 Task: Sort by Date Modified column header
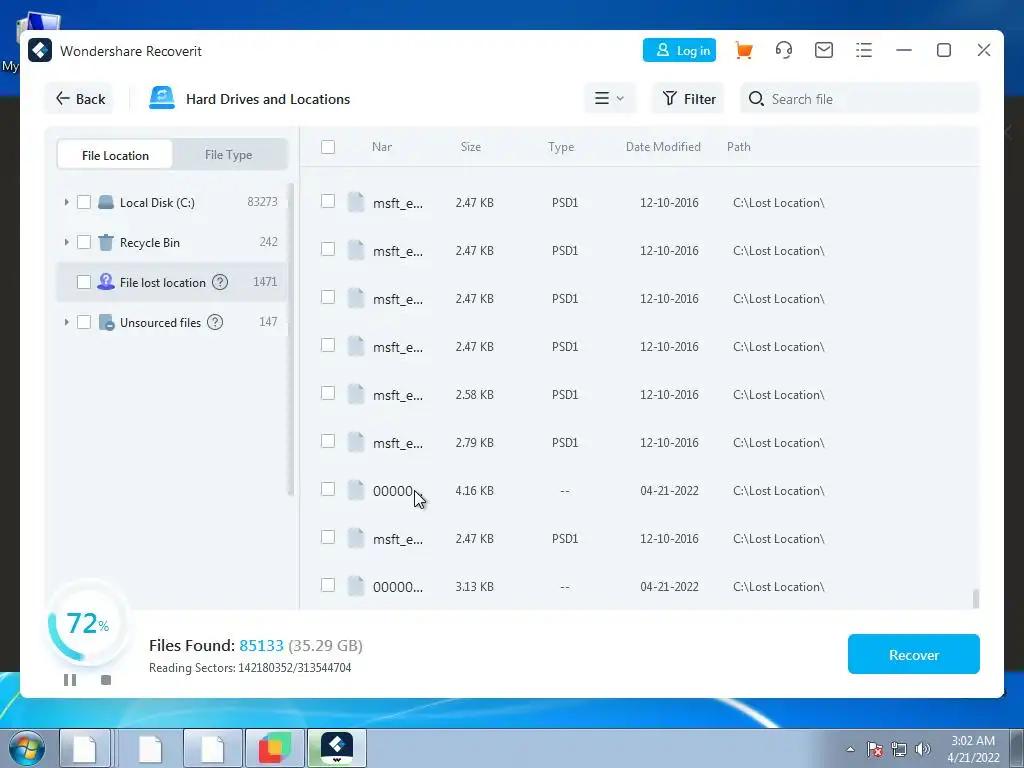point(663,147)
